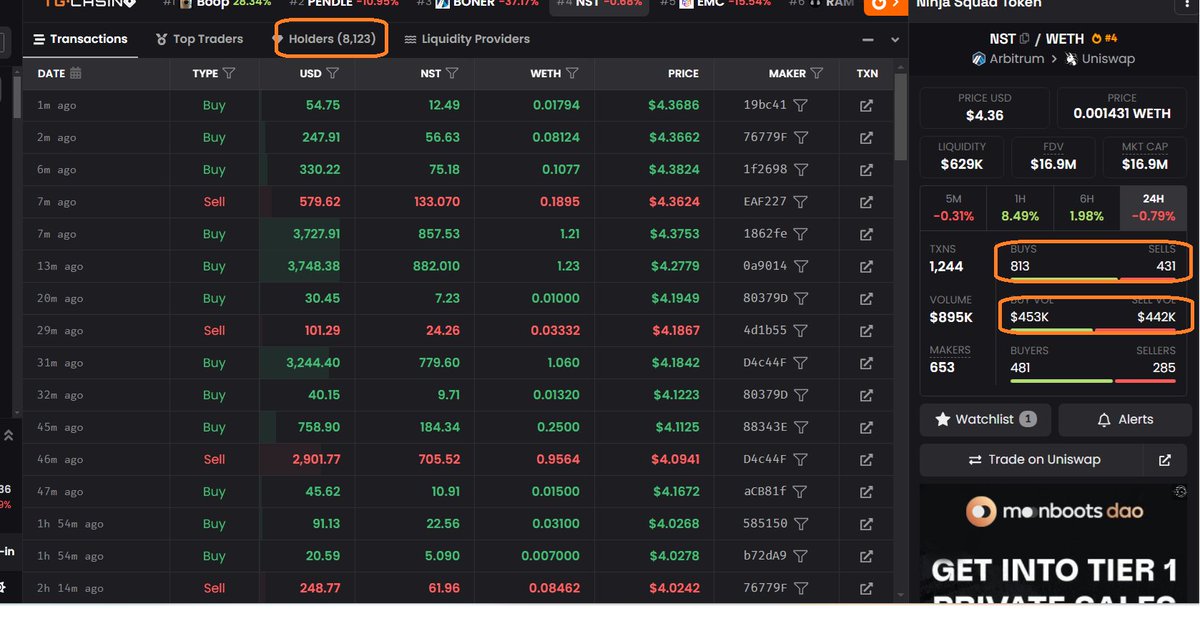
Task: Click maker address 1862fe
Action: click(765, 234)
